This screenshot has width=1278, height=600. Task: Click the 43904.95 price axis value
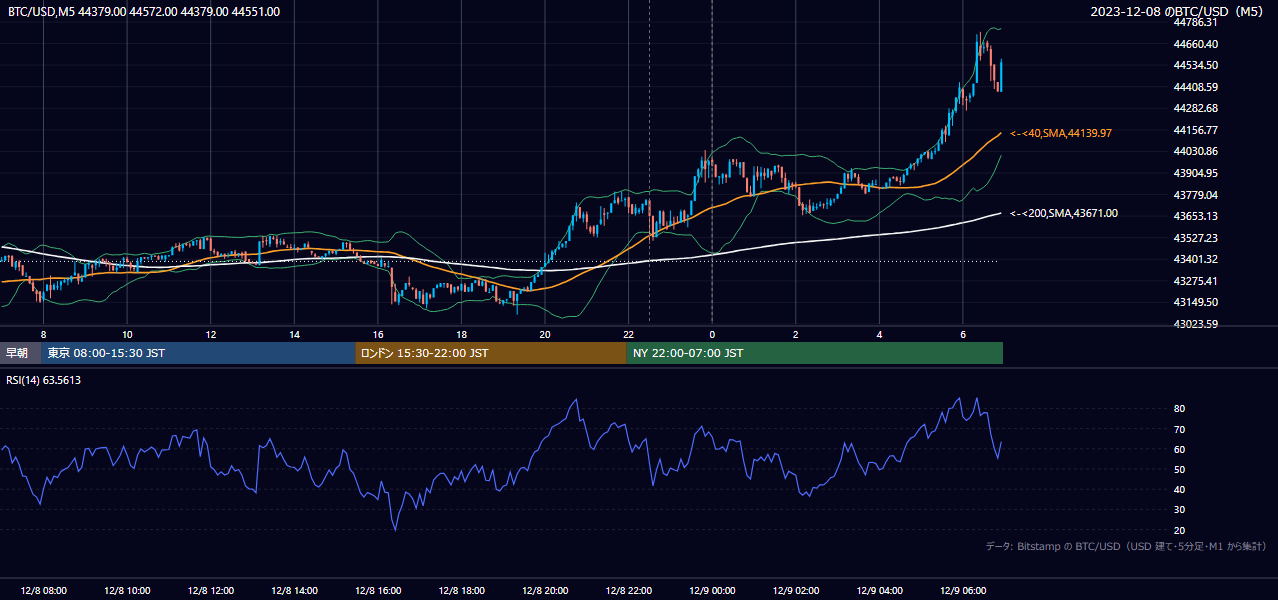1197,173
